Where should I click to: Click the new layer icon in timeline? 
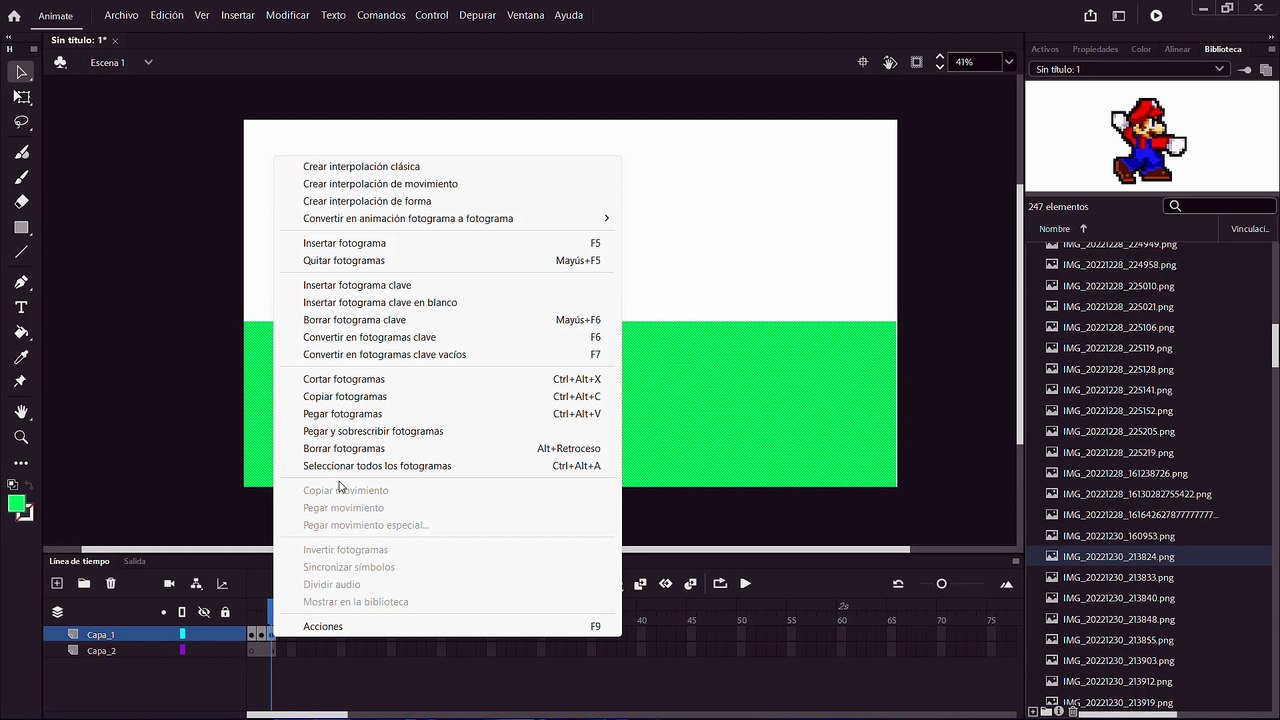(57, 583)
